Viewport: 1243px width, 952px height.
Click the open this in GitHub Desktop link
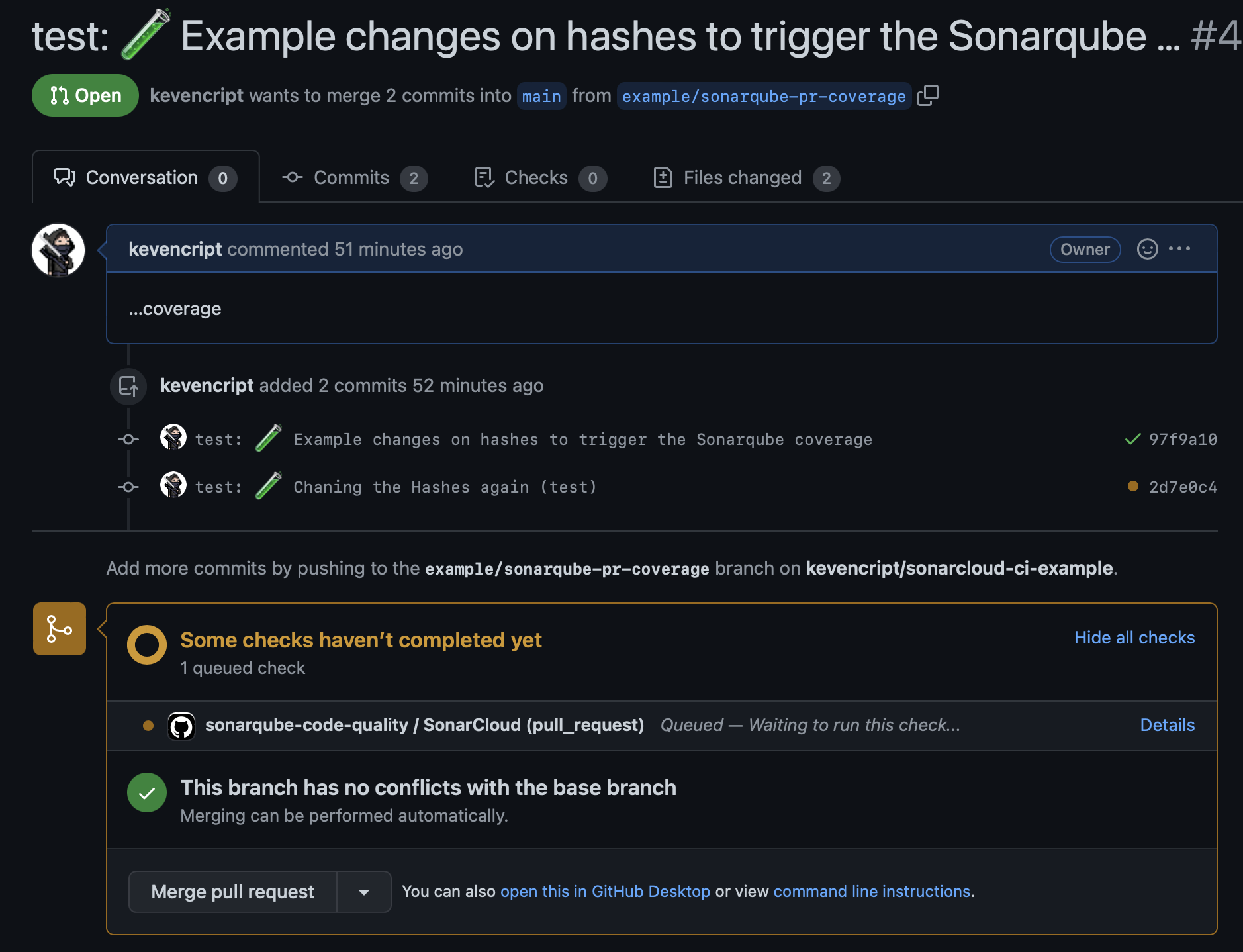(x=605, y=892)
